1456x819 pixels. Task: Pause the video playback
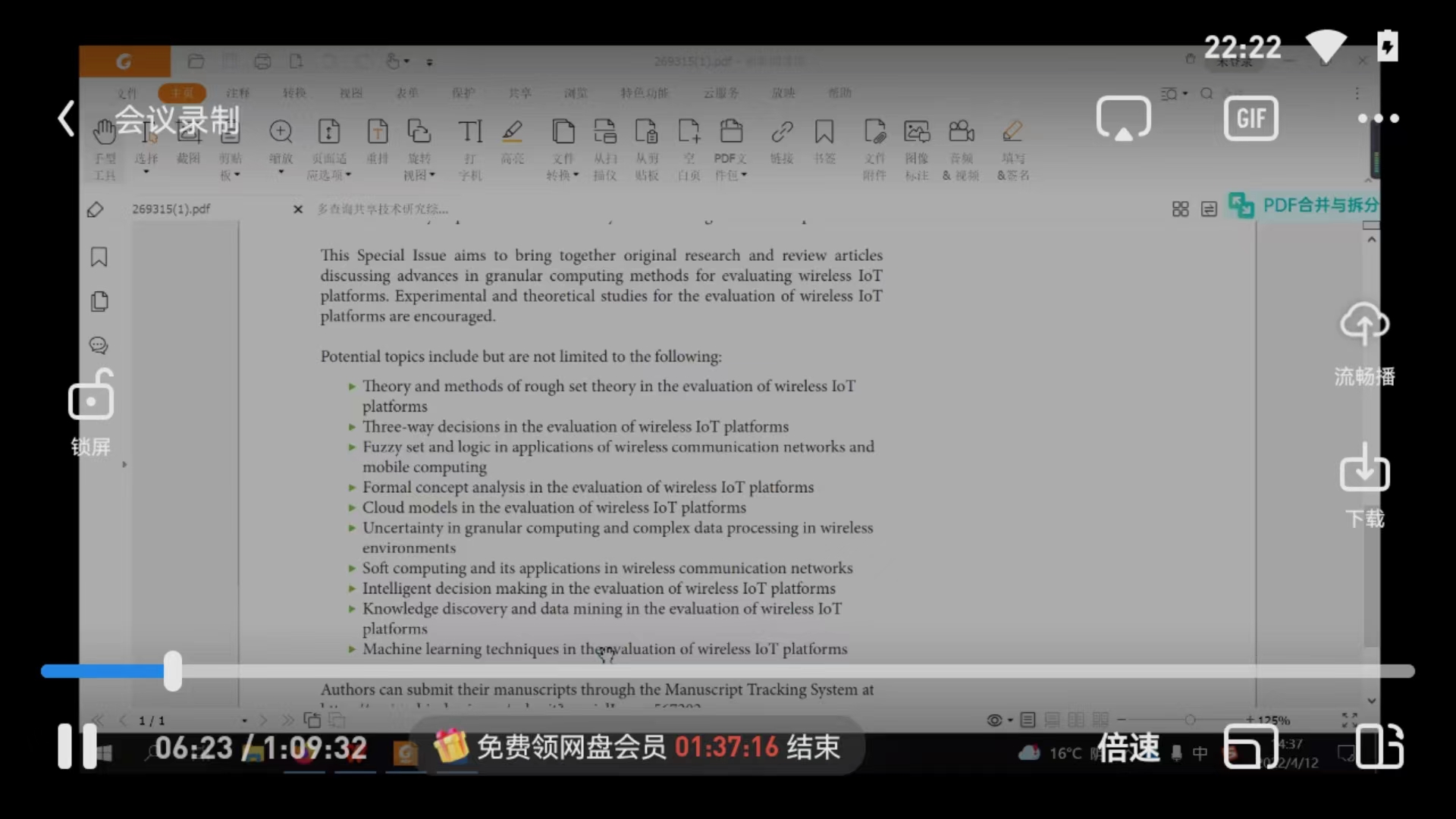pyautogui.click(x=77, y=746)
